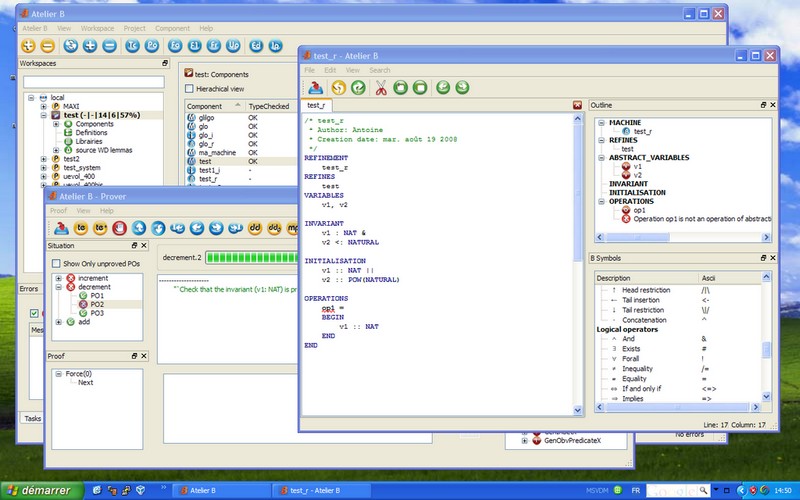This screenshot has height=500, width=800.
Task: Click the scissors cut icon in editor
Action: click(x=381, y=88)
